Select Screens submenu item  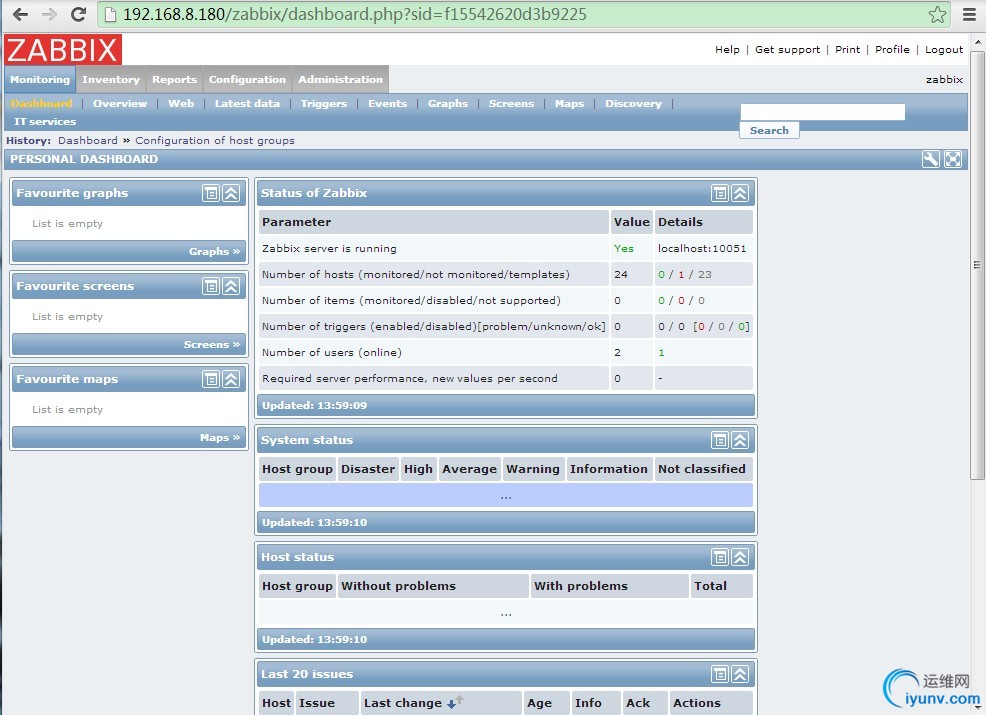tap(511, 103)
